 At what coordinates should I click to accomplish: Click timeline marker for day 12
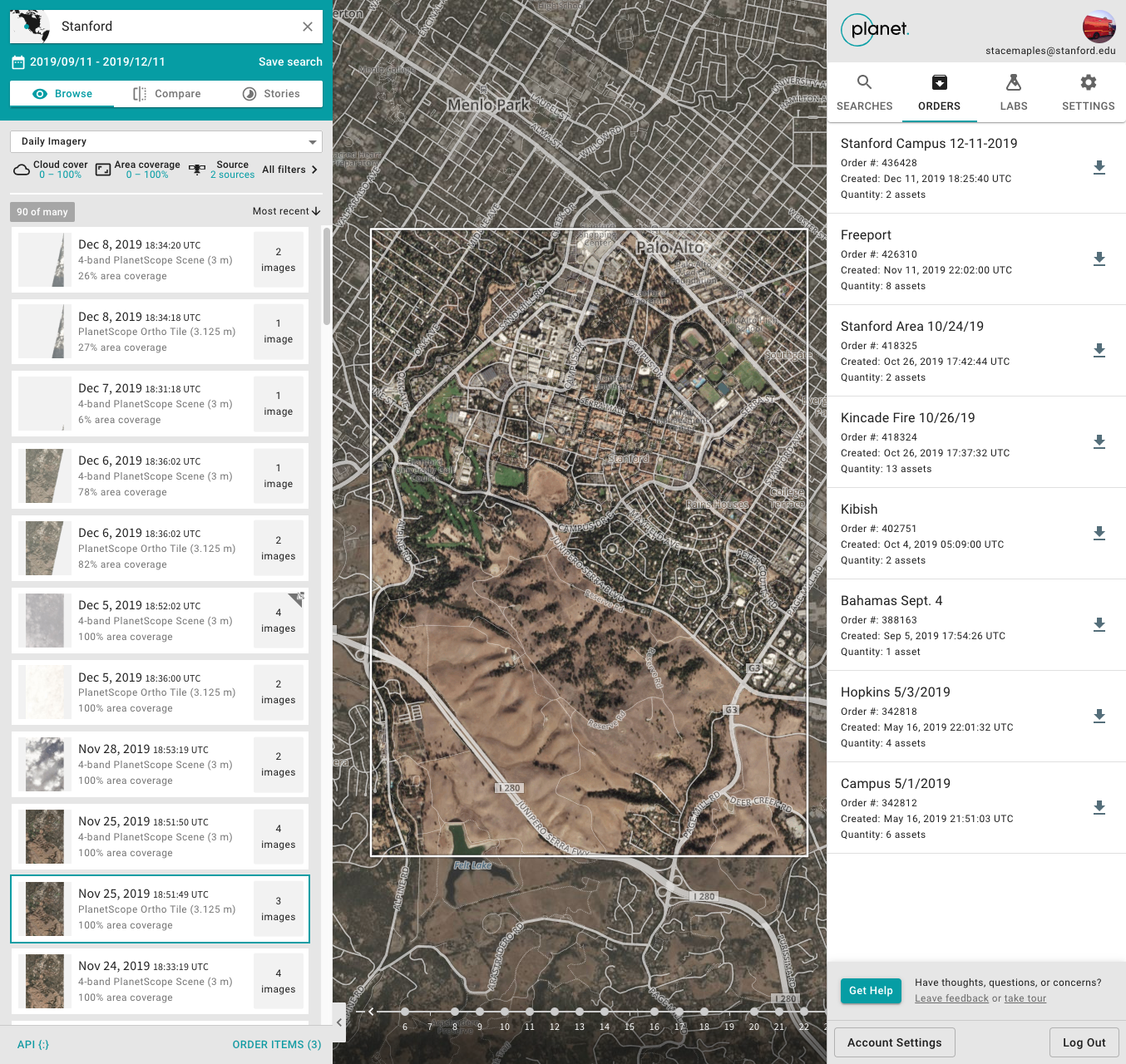(555, 1012)
